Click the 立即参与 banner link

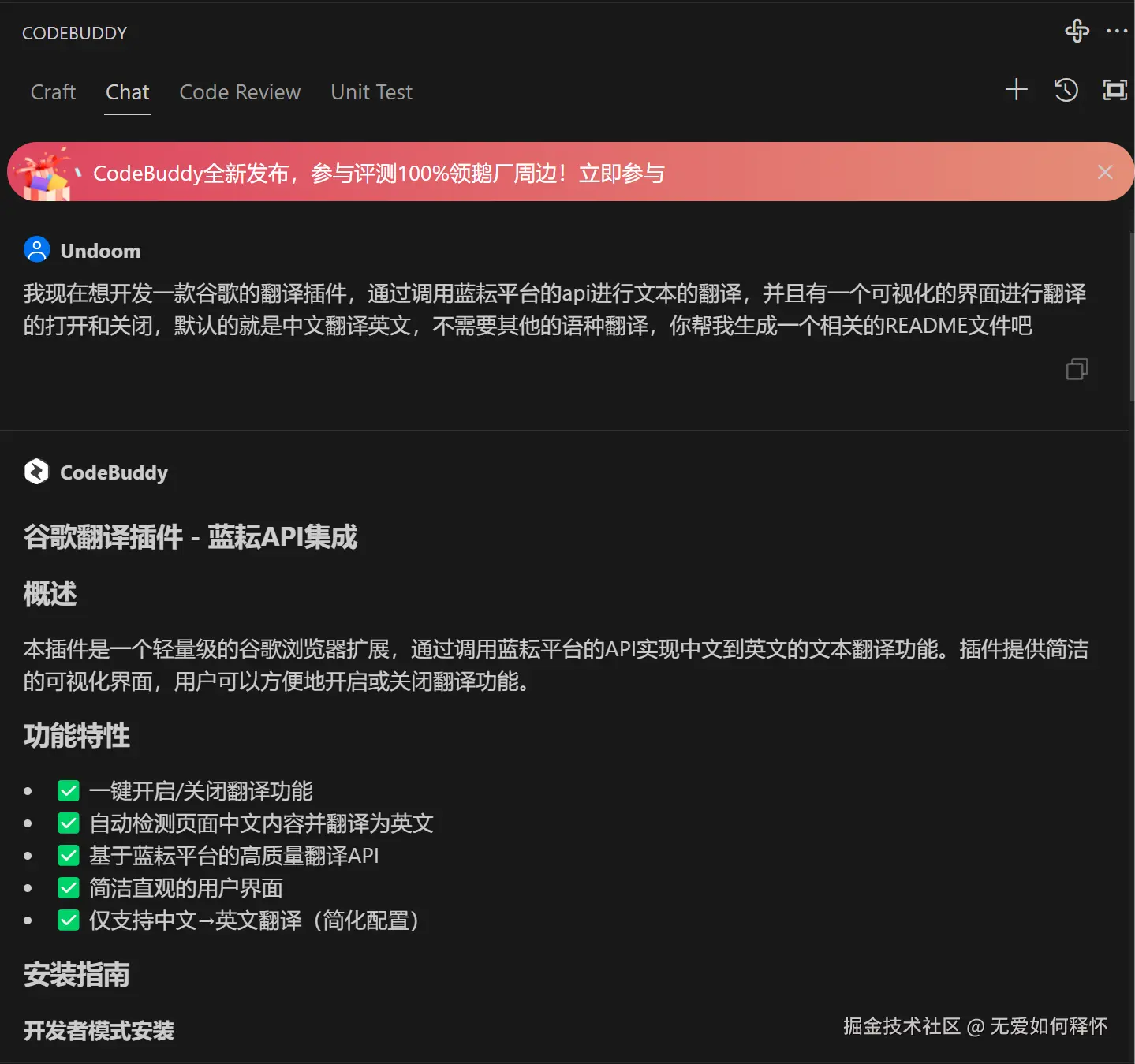pyautogui.click(x=622, y=173)
